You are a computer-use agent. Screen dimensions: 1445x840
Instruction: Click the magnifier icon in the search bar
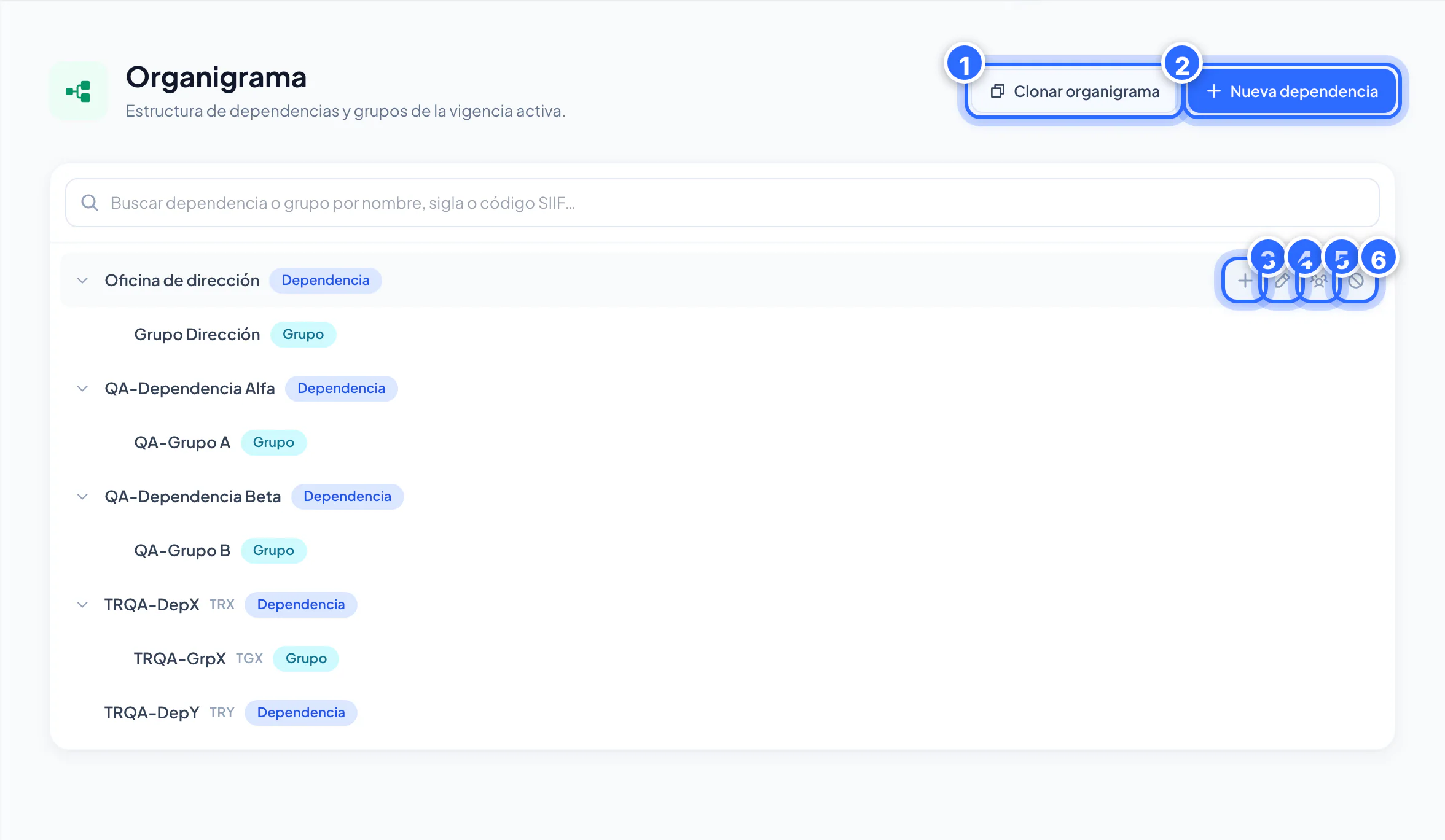90,203
